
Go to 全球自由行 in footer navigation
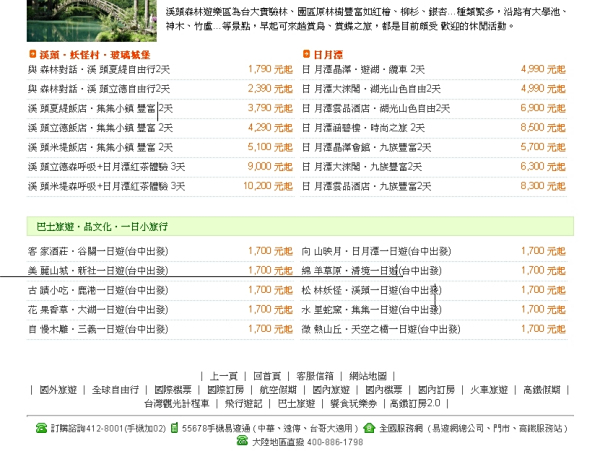115,390
